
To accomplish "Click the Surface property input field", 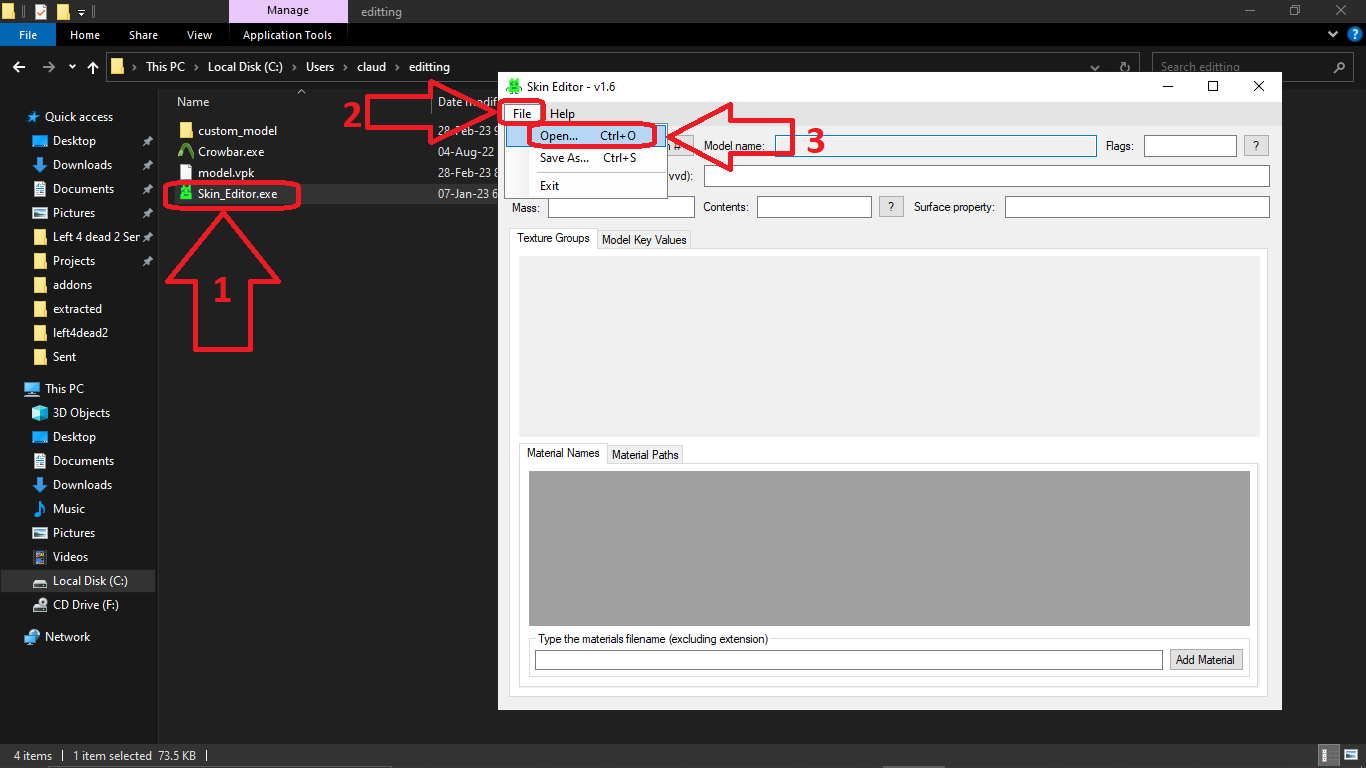I will pyautogui.click(x=1137, y=207).
